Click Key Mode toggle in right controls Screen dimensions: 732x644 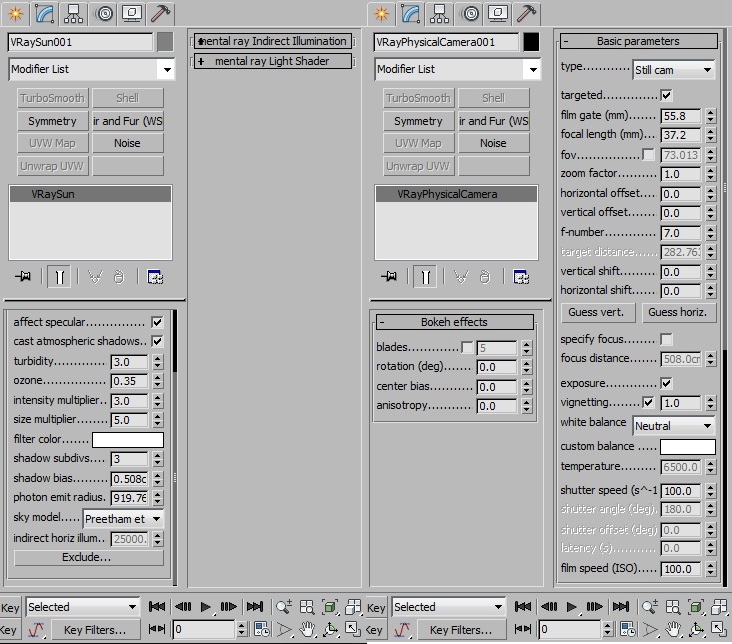click(523, 630)
